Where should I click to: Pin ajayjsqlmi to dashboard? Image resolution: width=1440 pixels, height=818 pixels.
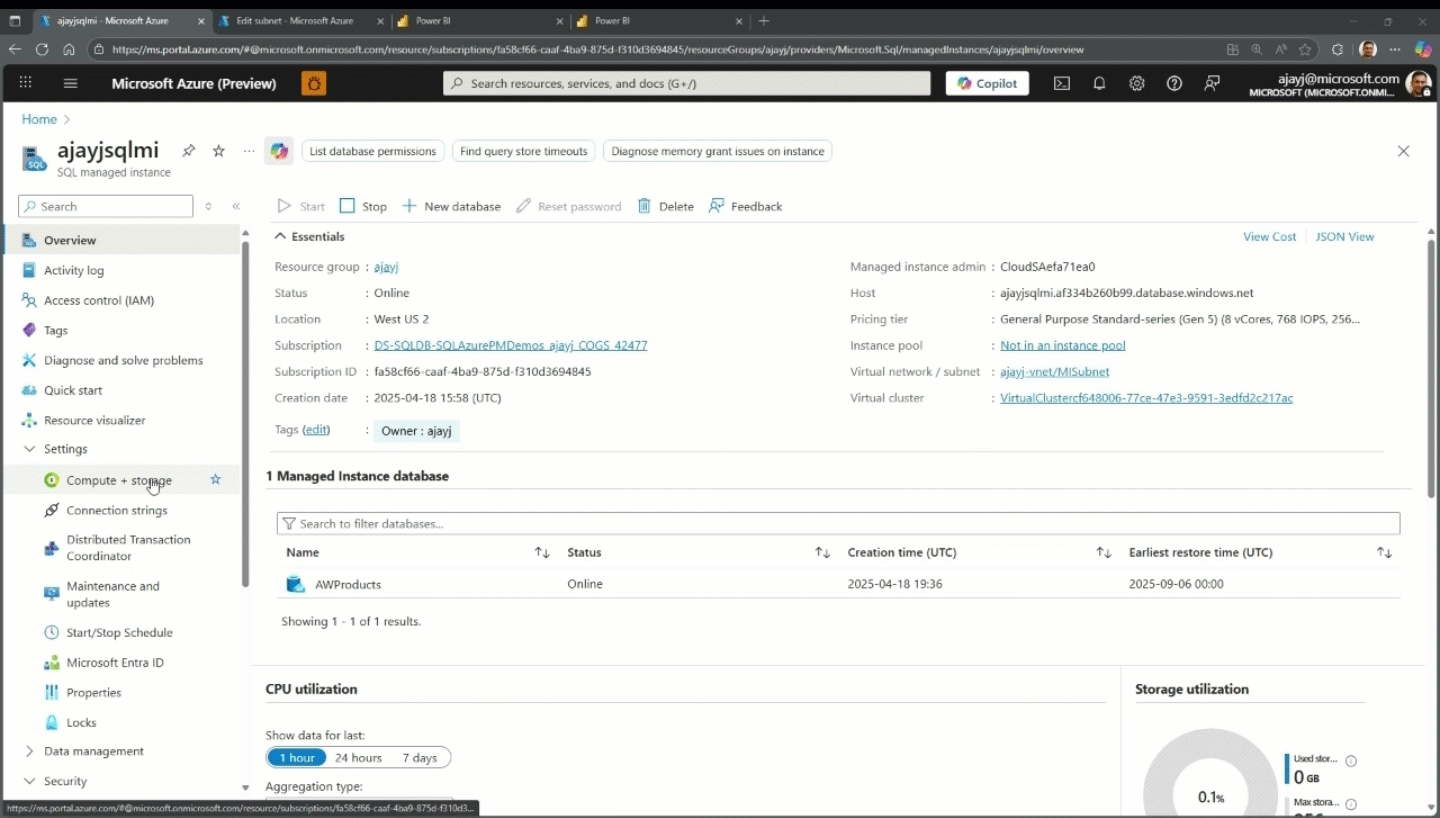point(188,151)
